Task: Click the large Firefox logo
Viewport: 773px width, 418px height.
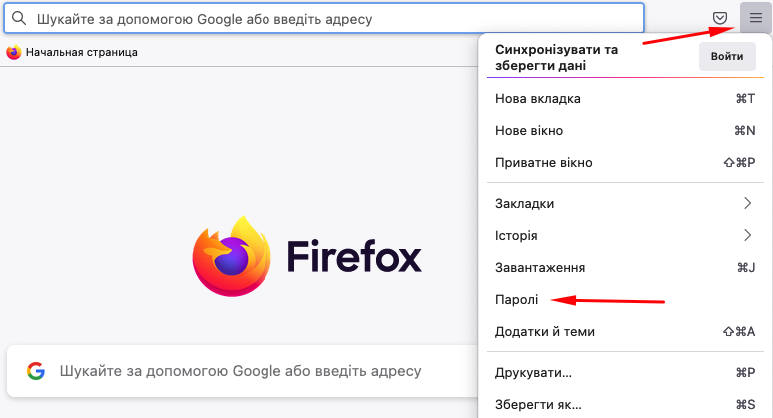Action: tap(232, 256)
